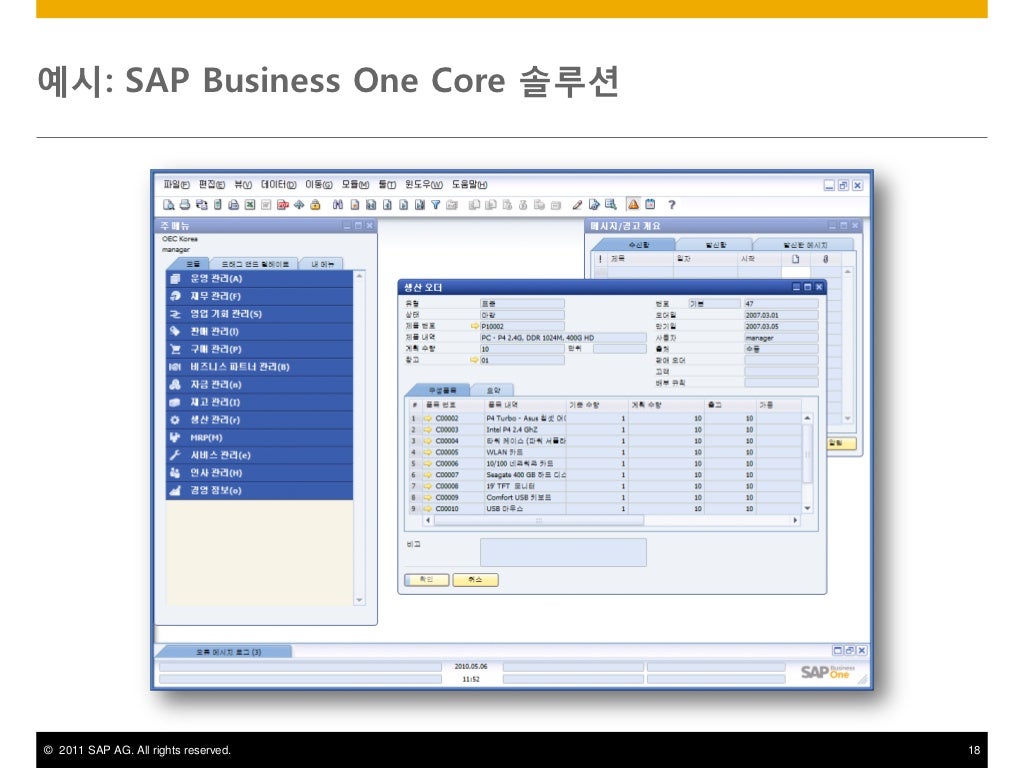This screenshot has width=1024, height=768.
Task: Open 영업 기회 관리(S) module
Action: (x=259, y=314)
